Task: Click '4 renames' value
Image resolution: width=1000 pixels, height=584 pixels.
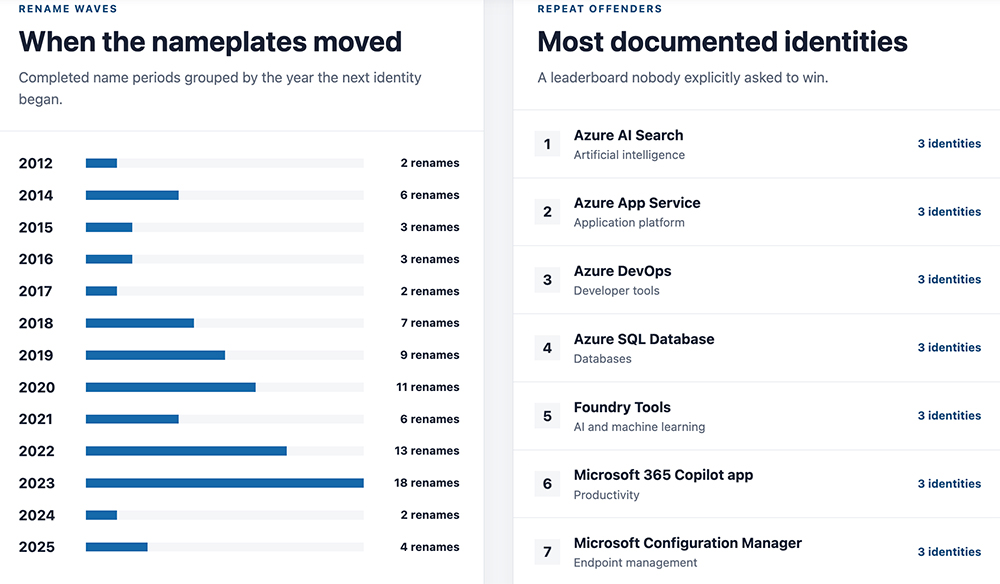Action: 430,547
